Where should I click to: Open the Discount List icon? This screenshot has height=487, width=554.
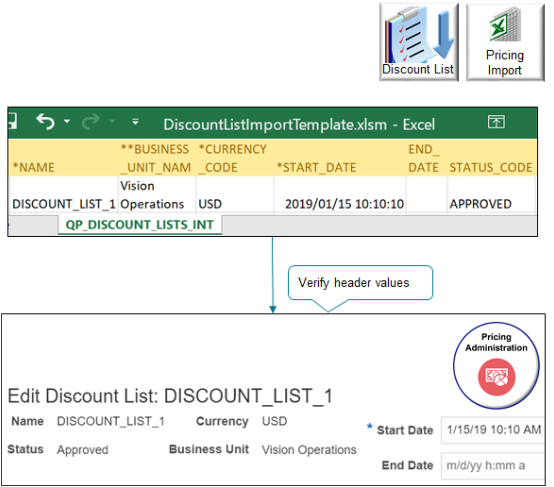pos(419,42)
